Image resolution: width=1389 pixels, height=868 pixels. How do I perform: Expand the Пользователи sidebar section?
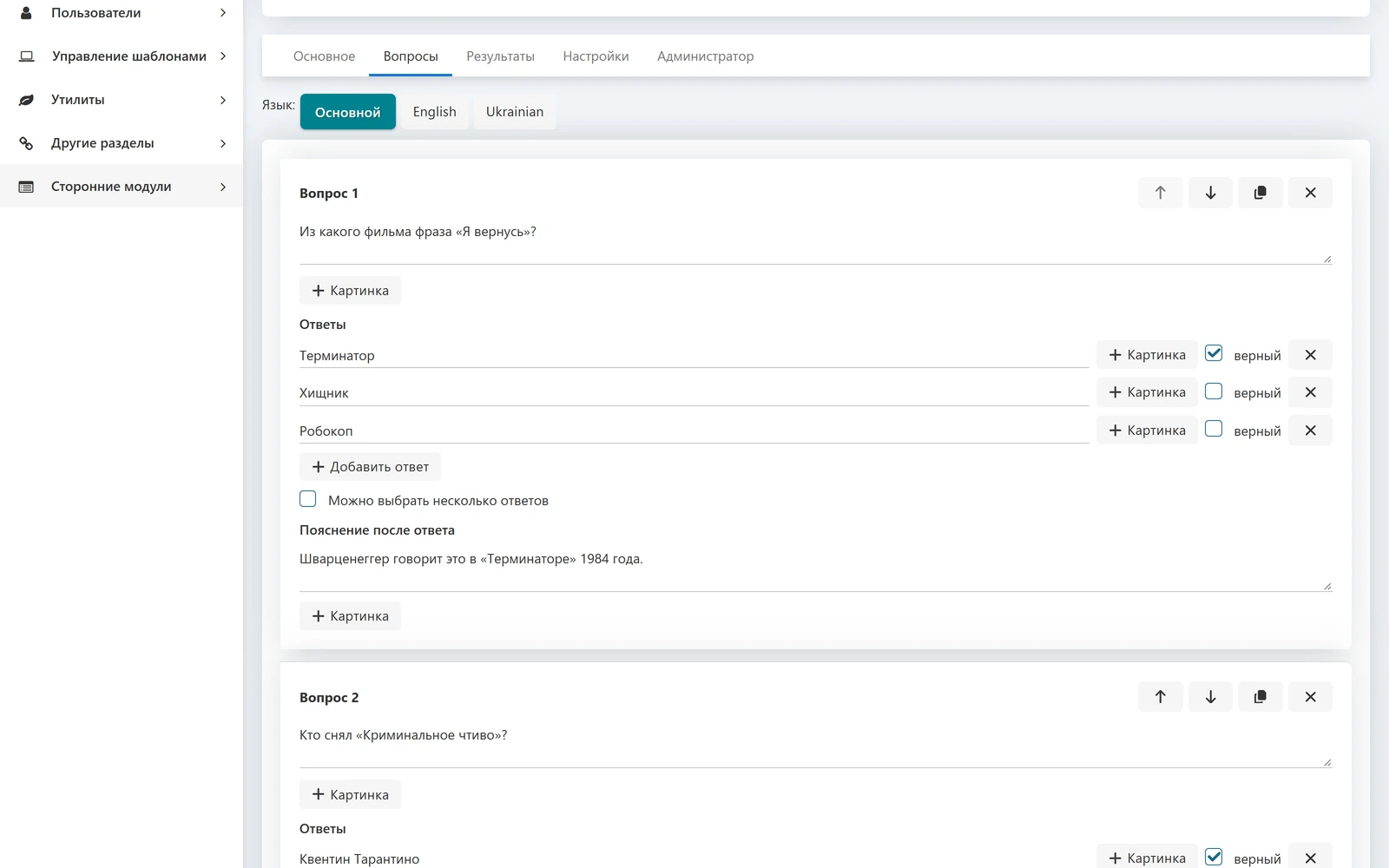click(223, 13)
